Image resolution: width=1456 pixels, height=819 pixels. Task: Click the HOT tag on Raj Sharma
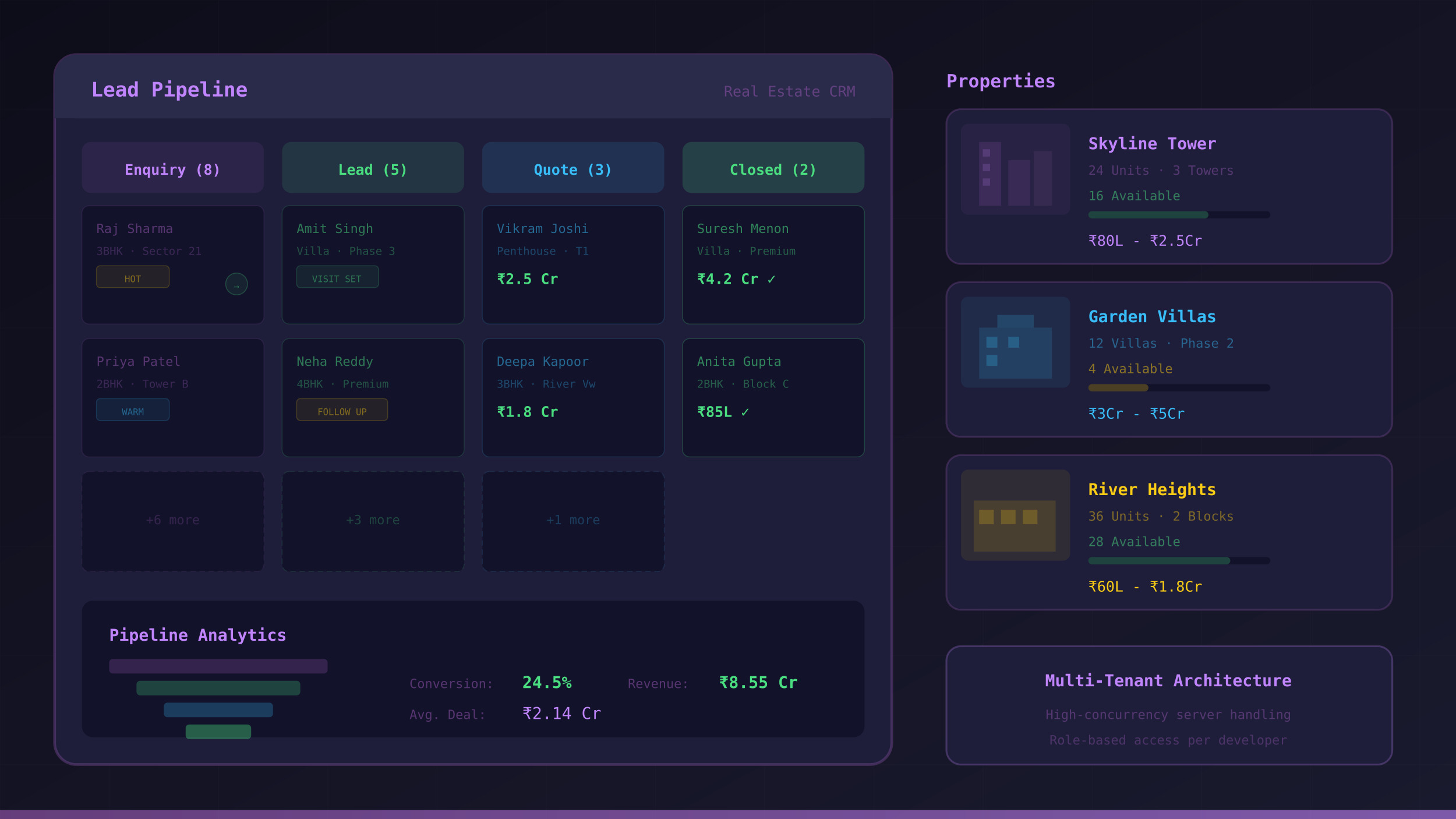coord(133,277)
